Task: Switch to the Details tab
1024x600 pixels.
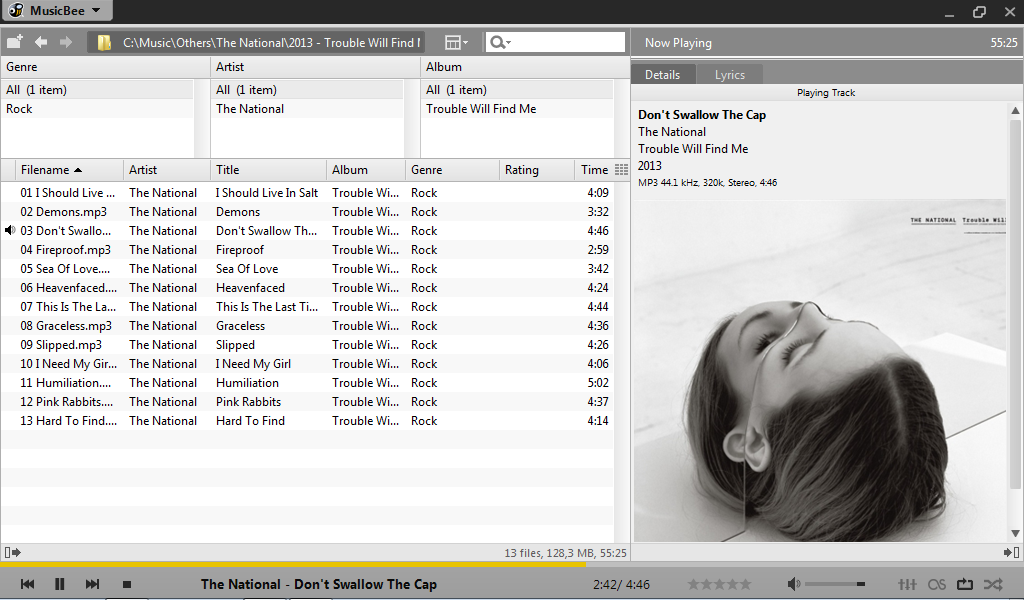Action: (x=663, y=74)
